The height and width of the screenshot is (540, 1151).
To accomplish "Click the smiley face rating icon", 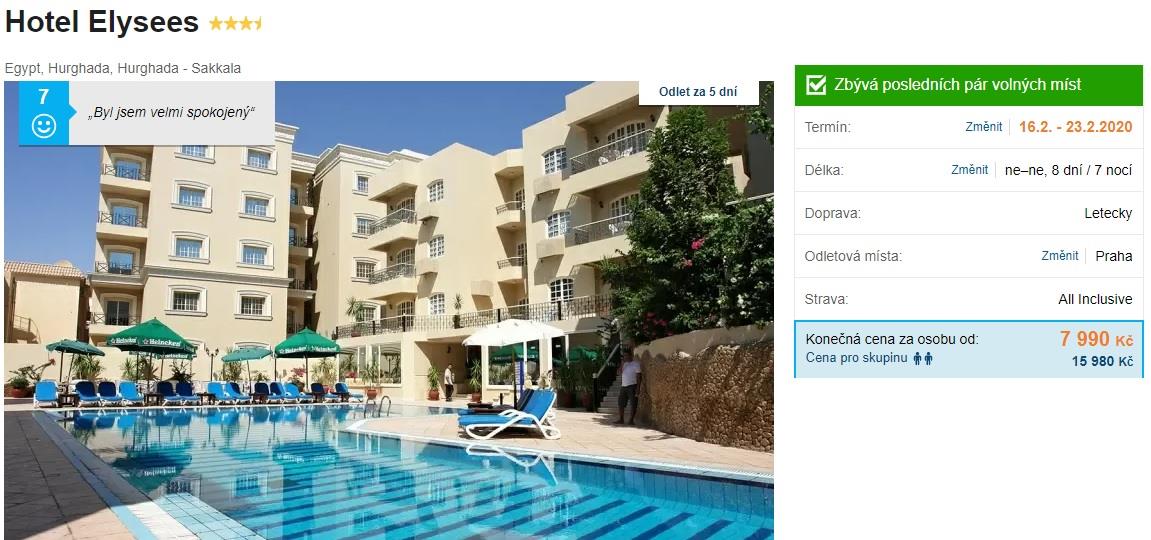I will point(44,126).
